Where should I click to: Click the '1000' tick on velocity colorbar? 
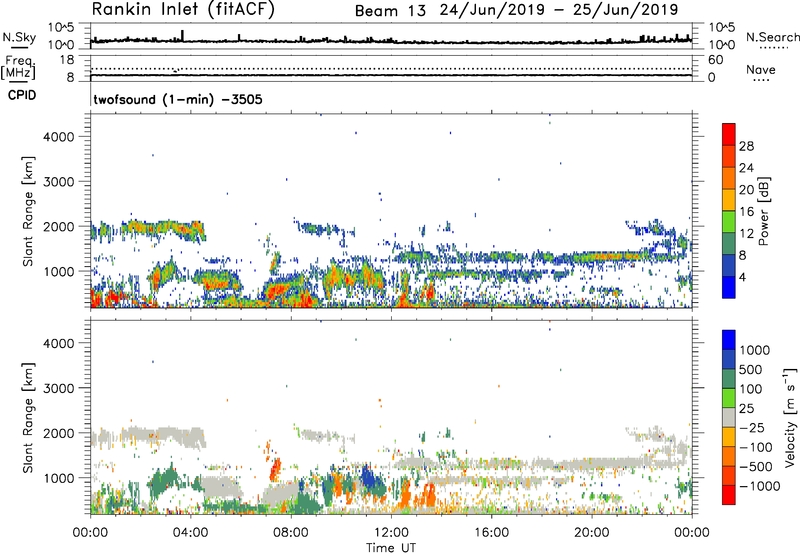[x=754, y=350]
